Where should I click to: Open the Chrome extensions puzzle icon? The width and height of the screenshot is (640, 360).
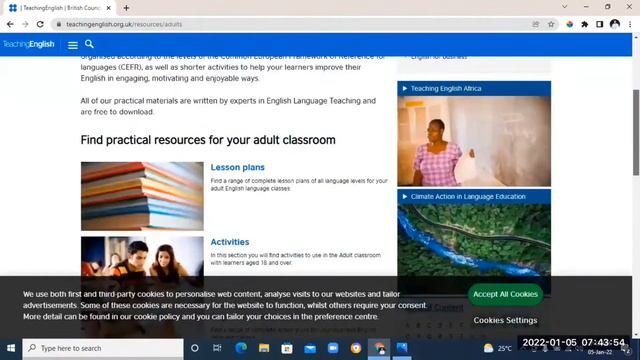(584, 24)
